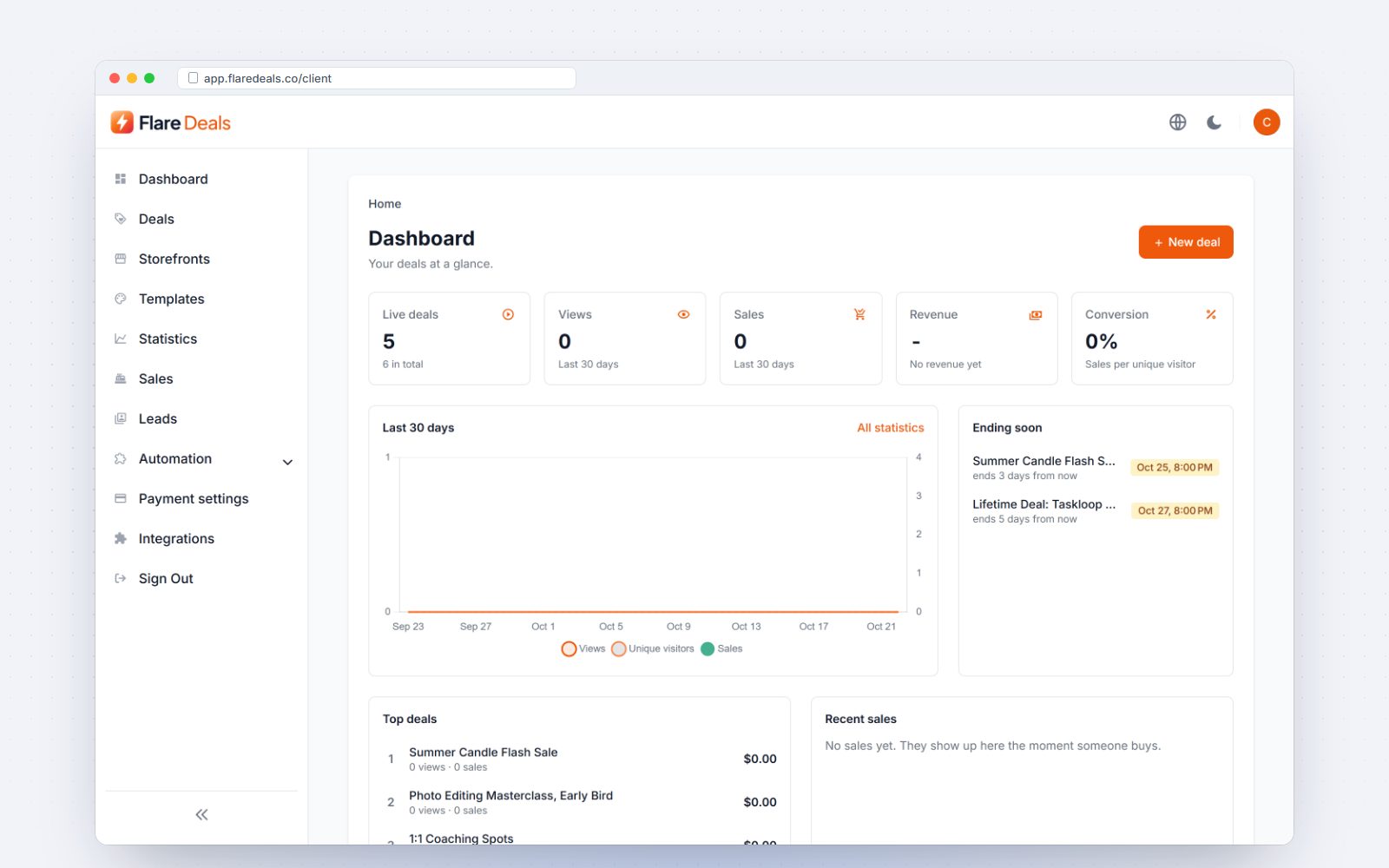
Task: Click the Templates palette icon
Action: 121,299
